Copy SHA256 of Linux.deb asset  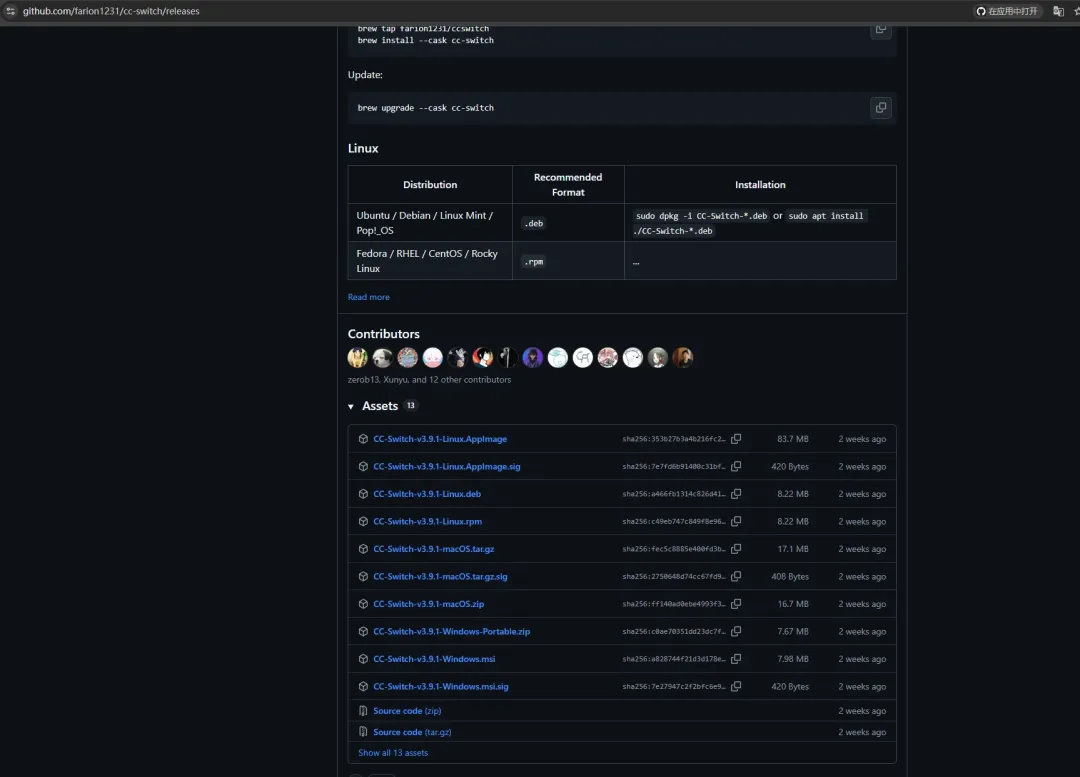736,494
